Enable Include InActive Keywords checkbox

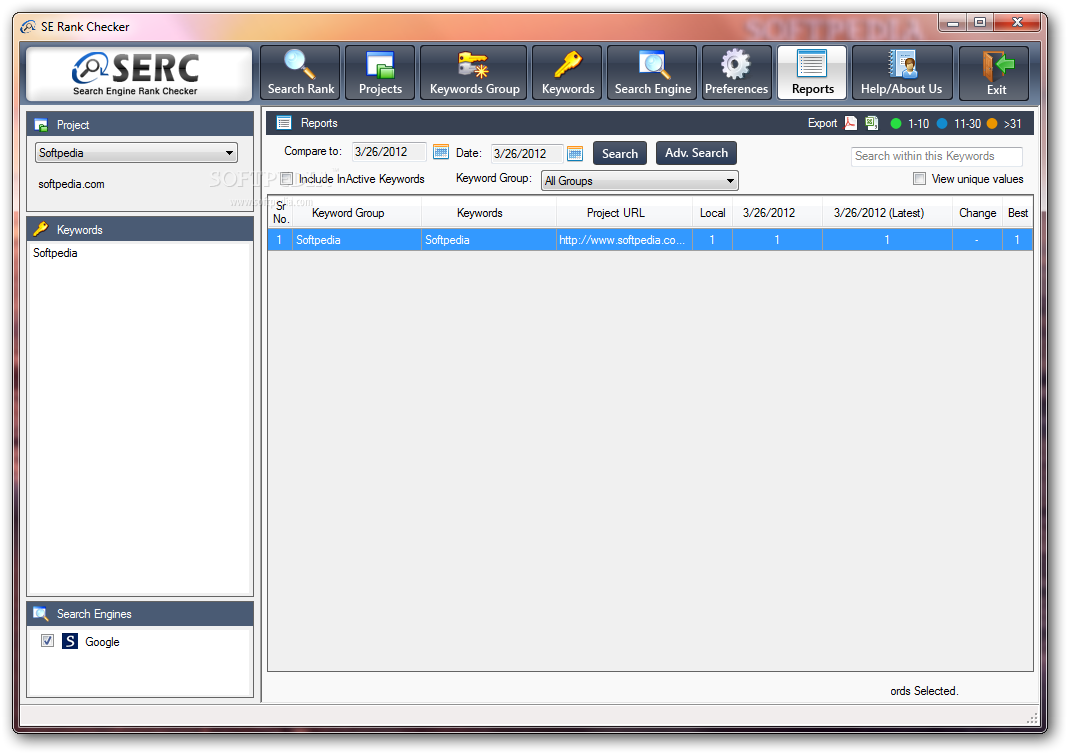tap(287, 178)
